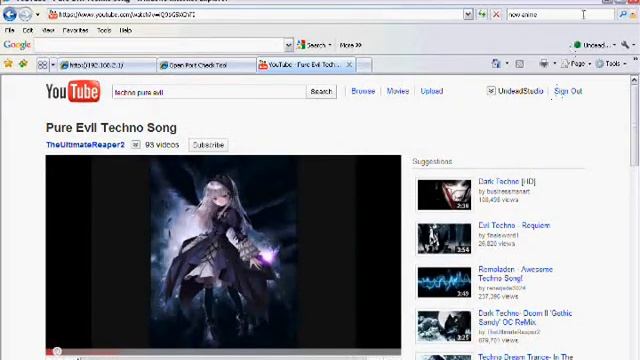The height and width of the screenshot is (360, 640).
Task: Open the Upload link
Action: click(432, 91)
